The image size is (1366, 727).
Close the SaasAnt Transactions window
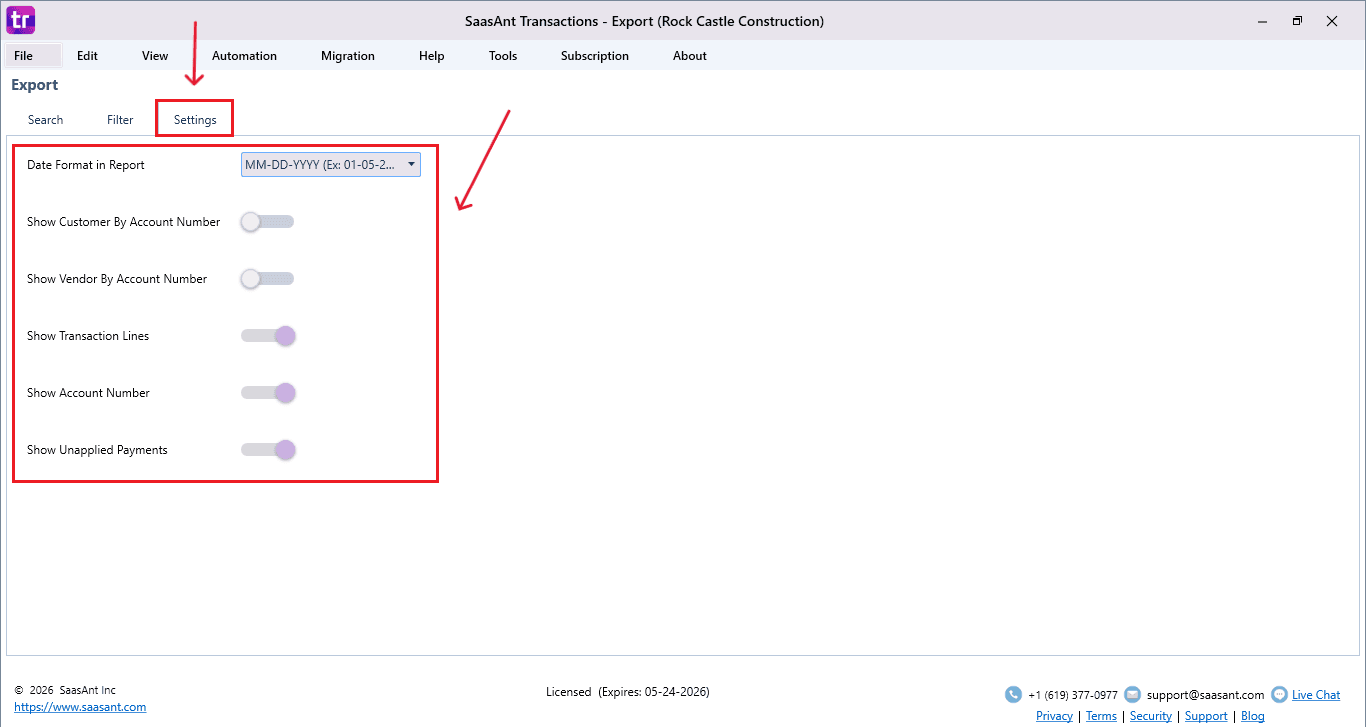pyautogui.click(x=1332, y=21)
